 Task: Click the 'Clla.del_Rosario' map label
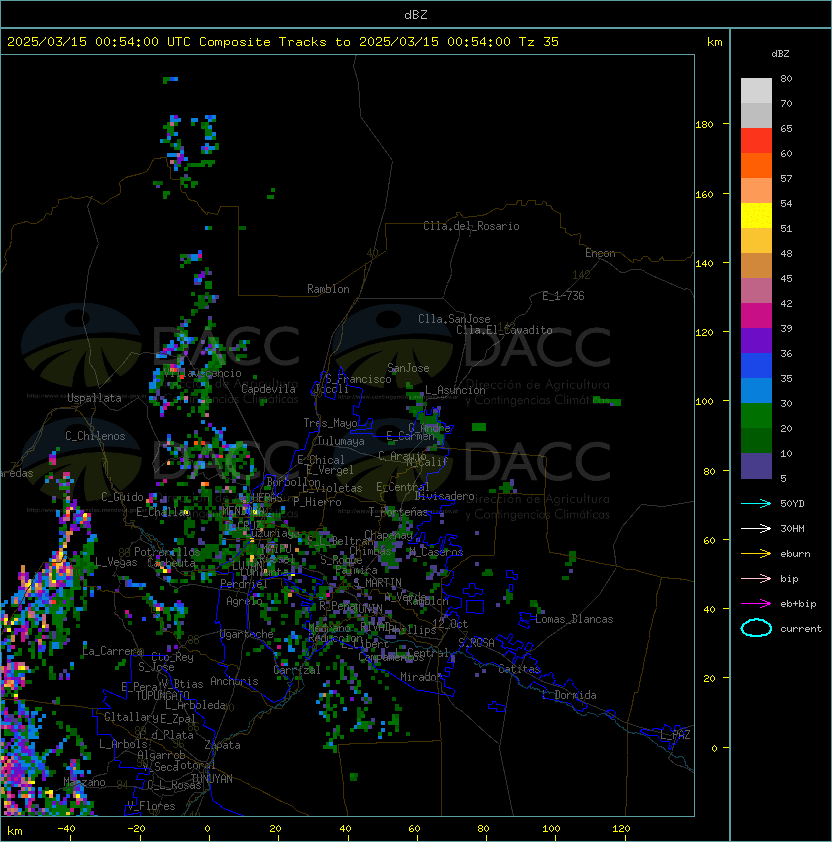coord(471,226)
